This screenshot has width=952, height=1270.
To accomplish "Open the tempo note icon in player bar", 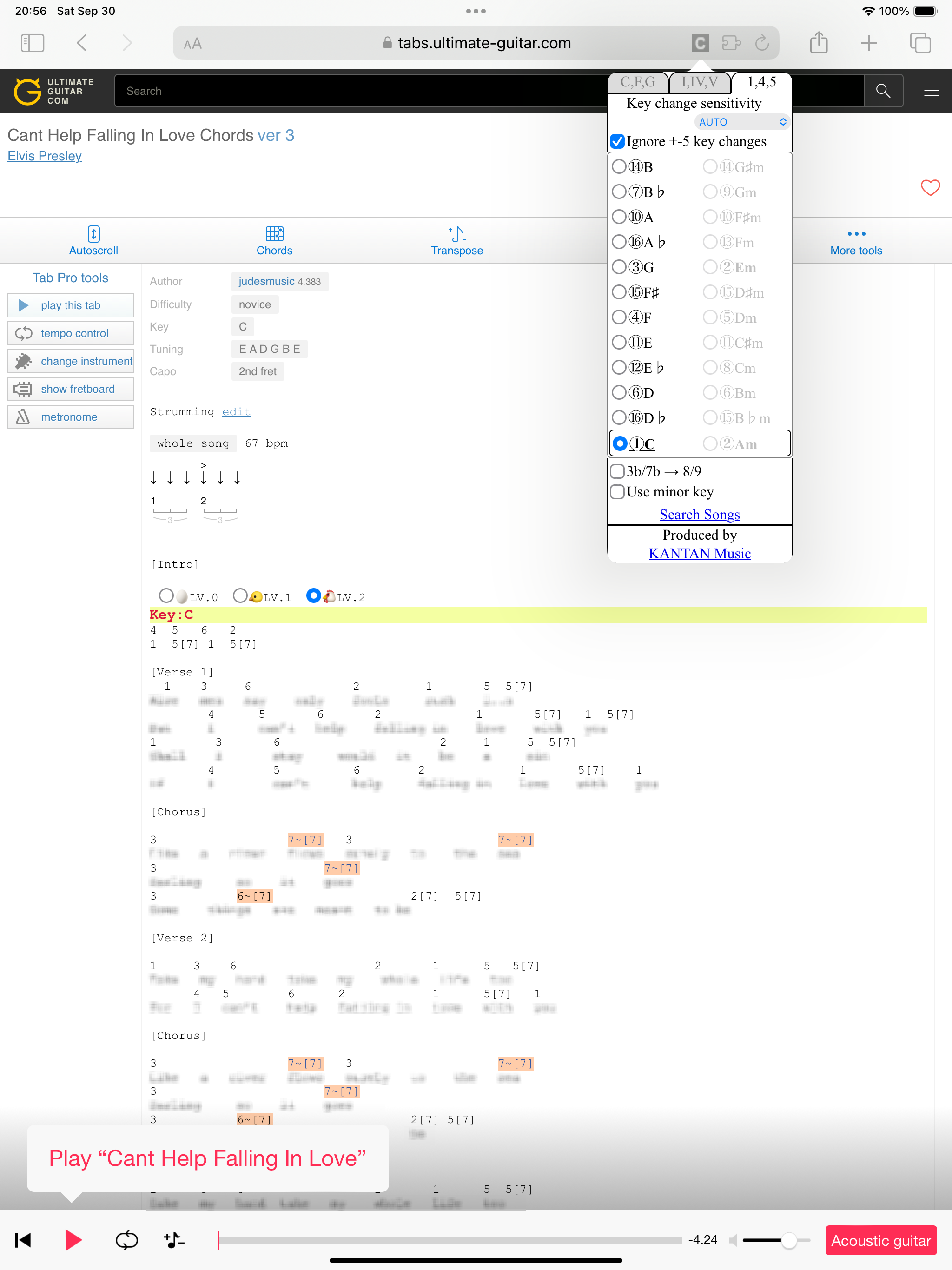I will pyautogui.click(x=174, y=1240).
